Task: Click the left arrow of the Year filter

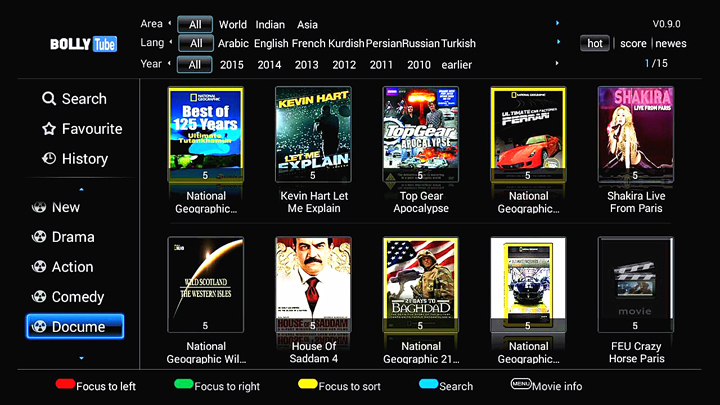Action: [x=169, y=63]
